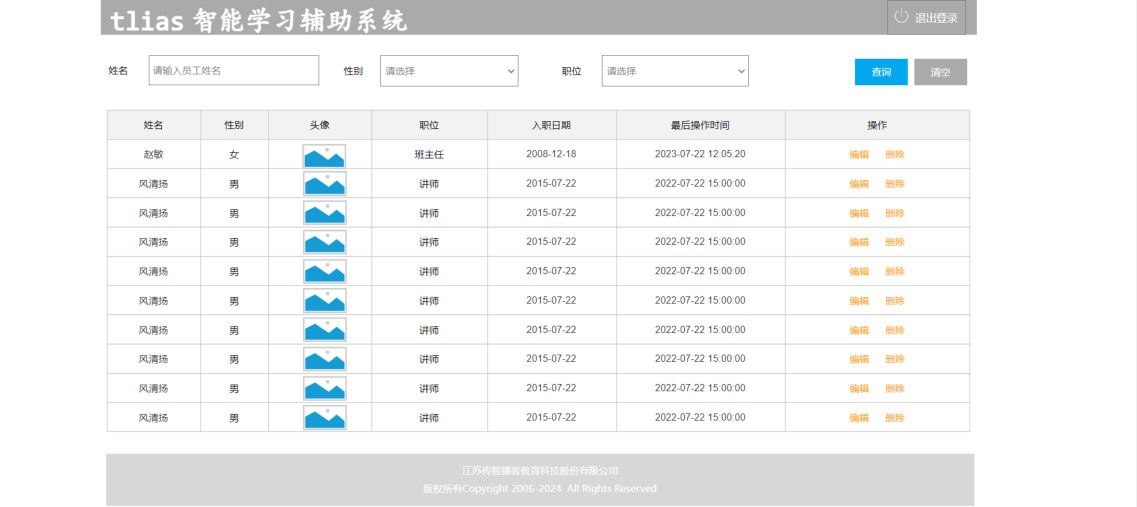
Task: Click the tlias 智能学习辅助系统 title
Action: 259,20
